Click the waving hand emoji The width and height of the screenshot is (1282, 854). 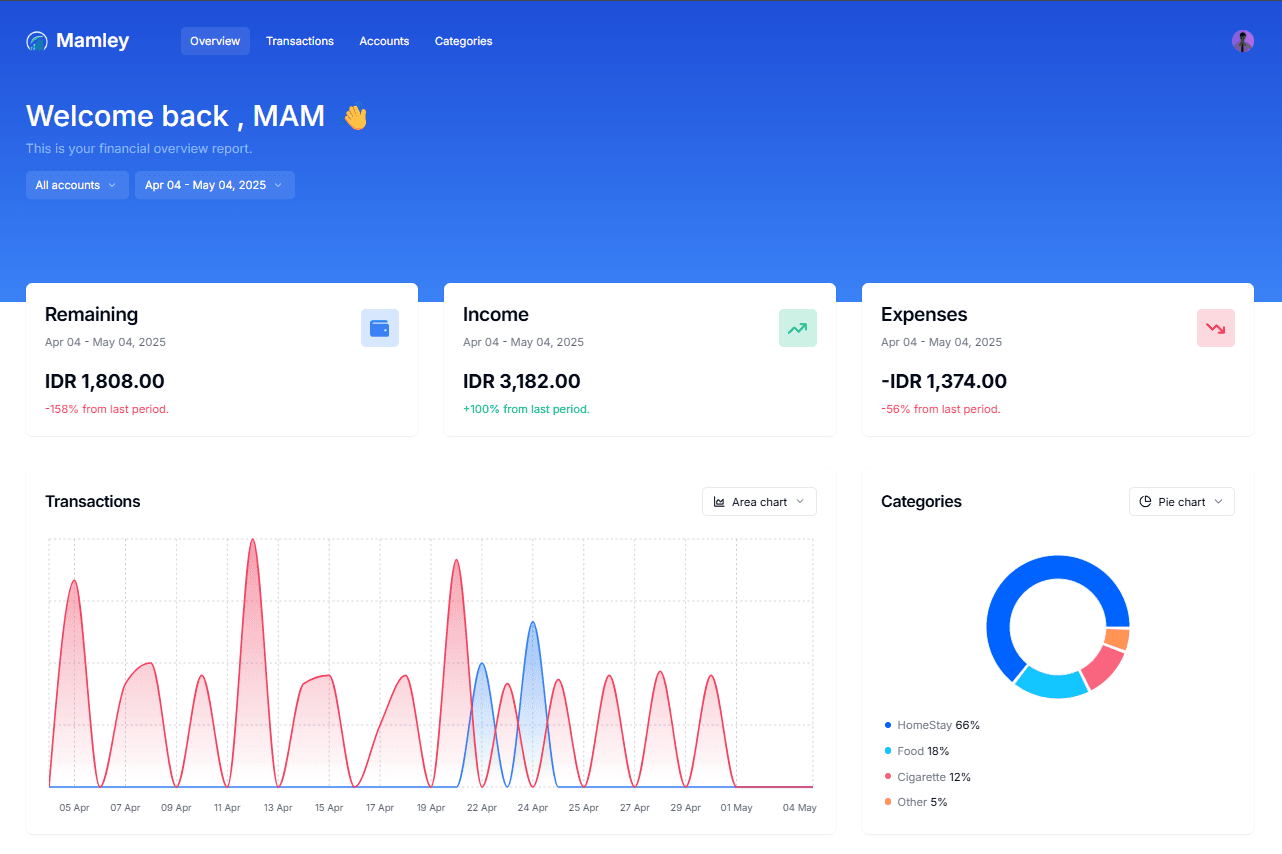[x=355, y=117]
